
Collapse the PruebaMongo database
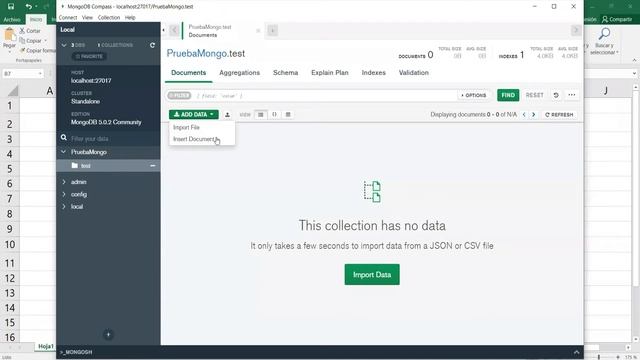click(x=64, y=152)
